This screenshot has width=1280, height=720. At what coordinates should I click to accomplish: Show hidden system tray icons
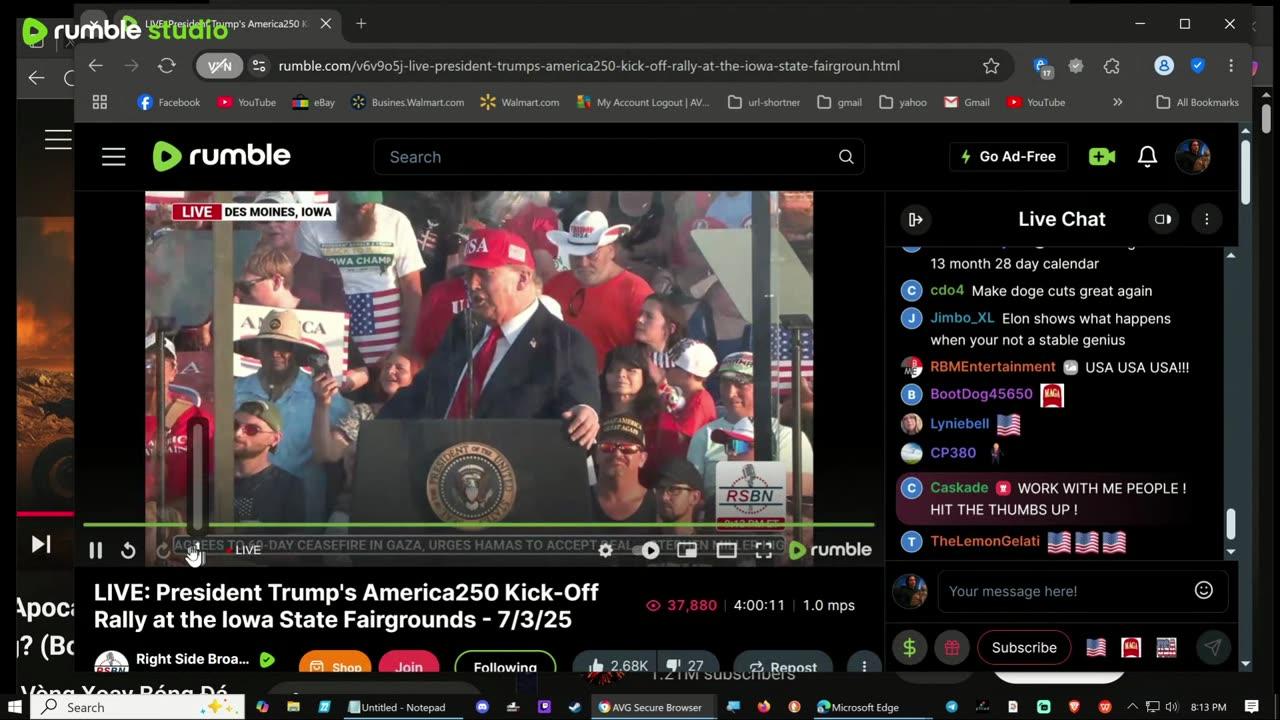click(x=1133, y=707)
